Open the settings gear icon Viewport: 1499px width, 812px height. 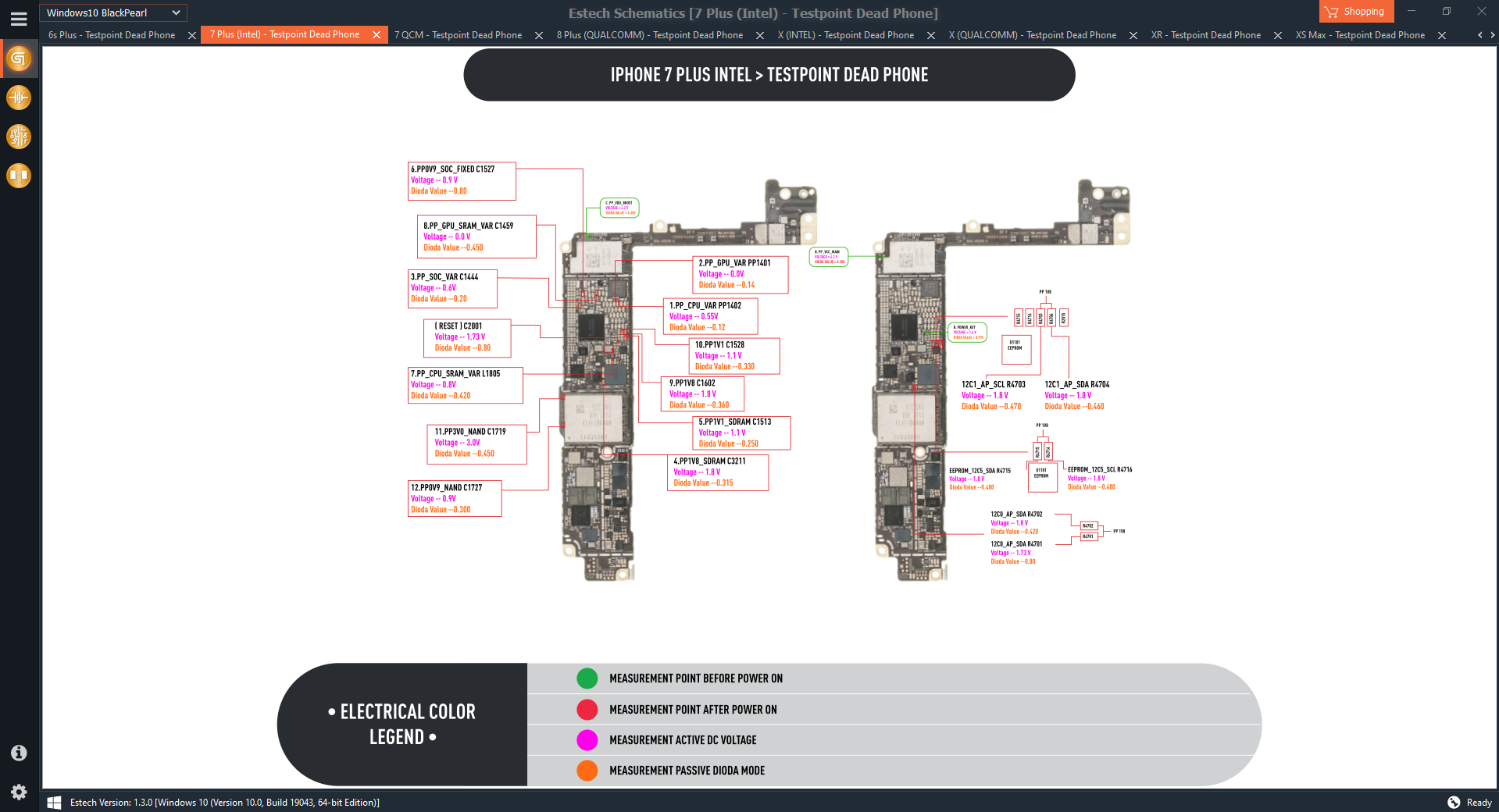click(x=19, y=792)
